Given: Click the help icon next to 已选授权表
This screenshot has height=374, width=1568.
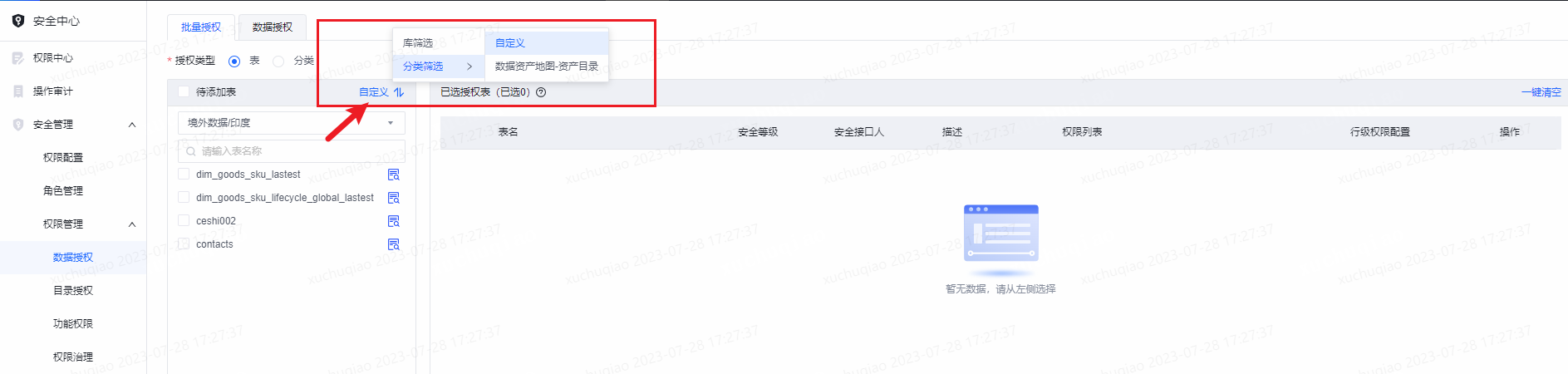Looking at the screenshot, I should pos(541,92).
